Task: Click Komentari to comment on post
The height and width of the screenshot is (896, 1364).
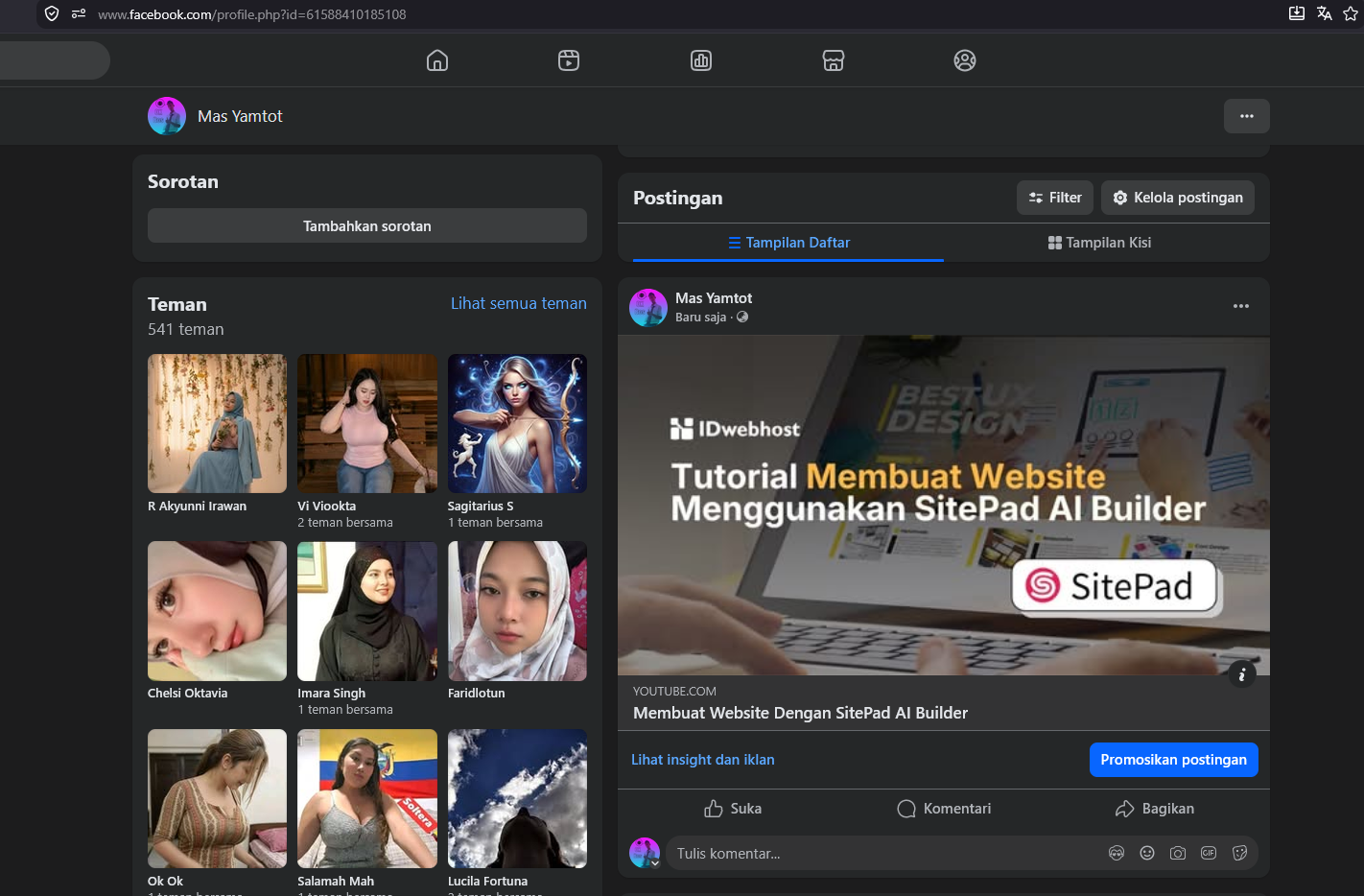Action: [x=944, y=809]
